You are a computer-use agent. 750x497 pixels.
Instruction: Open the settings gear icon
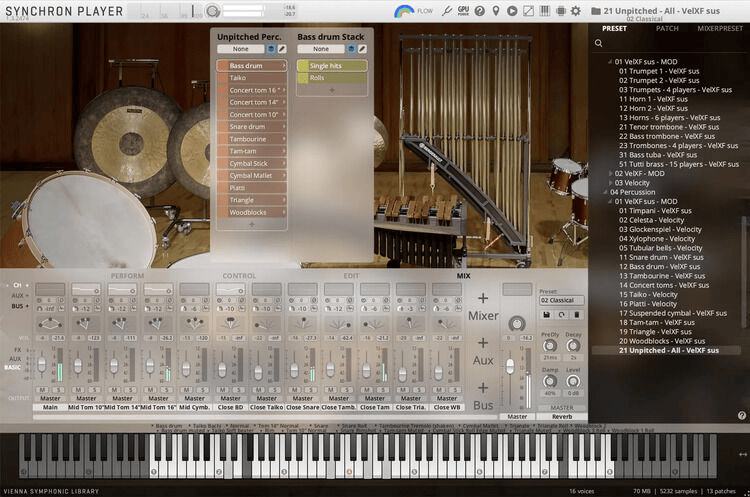575,11
